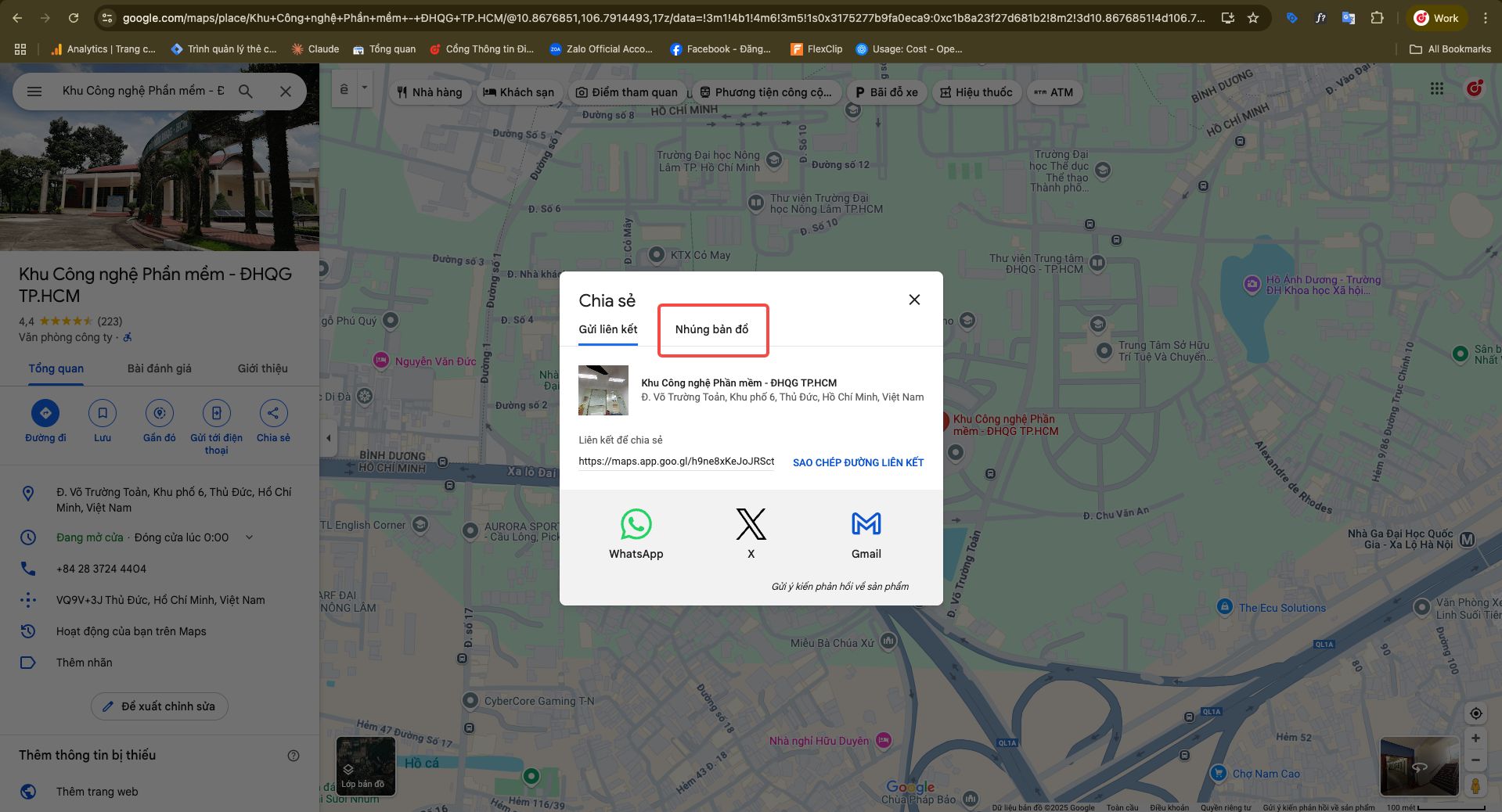Collapse the side panel with arrow
Image resolution: width=1502 pixels, height=812 pixels.
tap(329, 438)
